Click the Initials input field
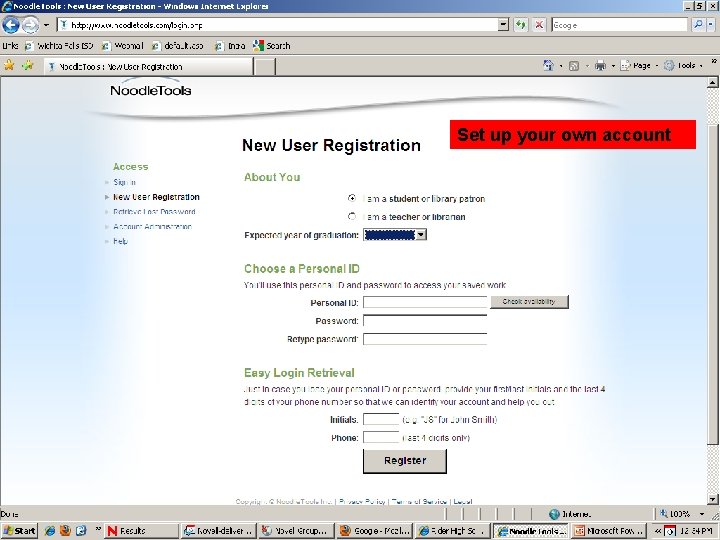 [x=381, y=419]
